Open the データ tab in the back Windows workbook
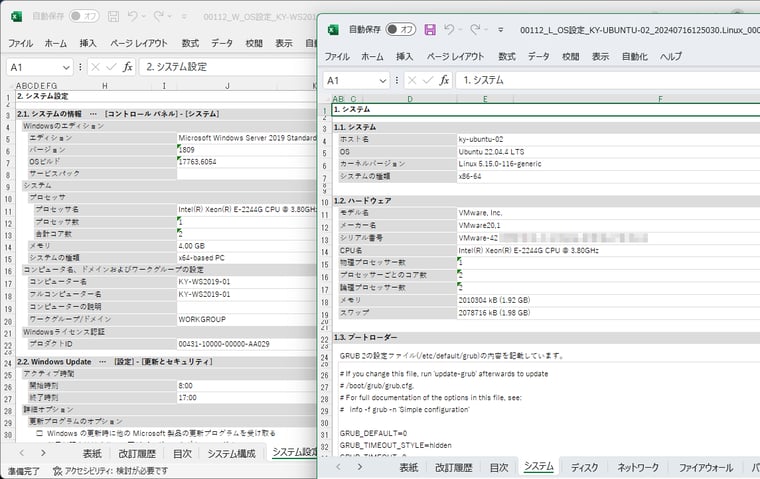 click(222, 44)
